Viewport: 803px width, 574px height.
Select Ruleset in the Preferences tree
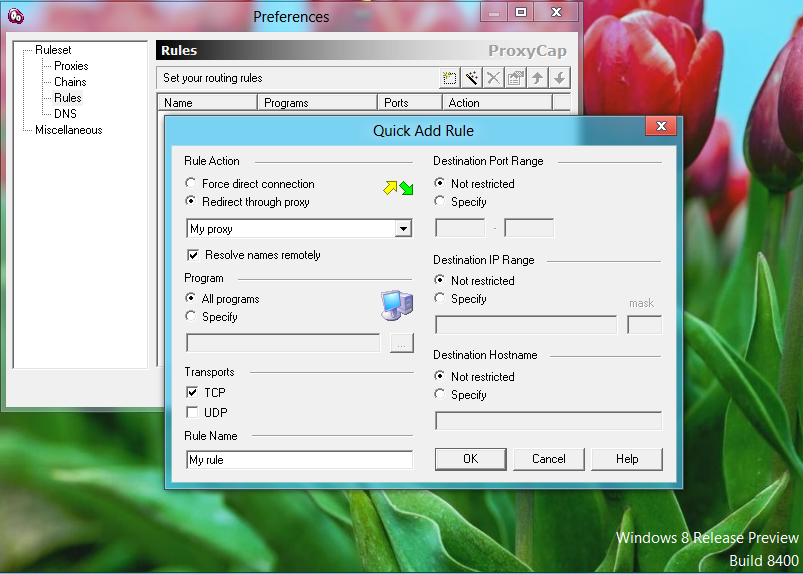pos(53,50)
